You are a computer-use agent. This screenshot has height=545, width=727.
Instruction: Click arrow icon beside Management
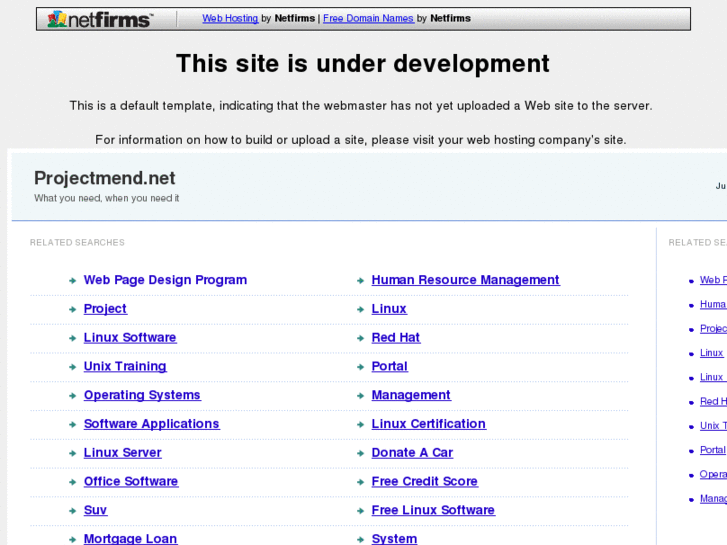tap(360, 396)
